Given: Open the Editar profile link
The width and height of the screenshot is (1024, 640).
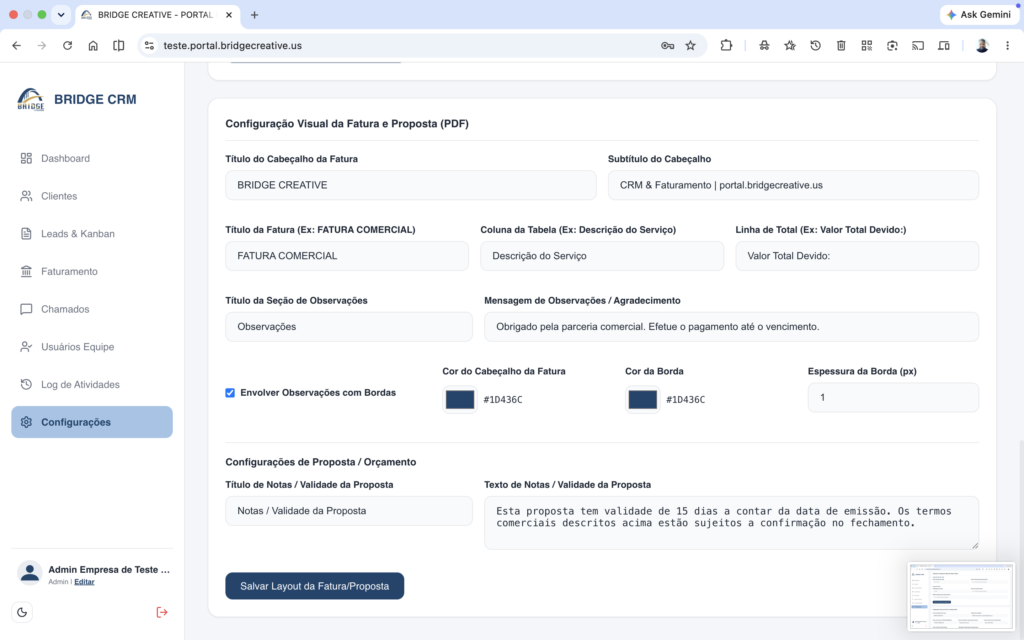Looking at the screenshot, I should pos(84,582).
